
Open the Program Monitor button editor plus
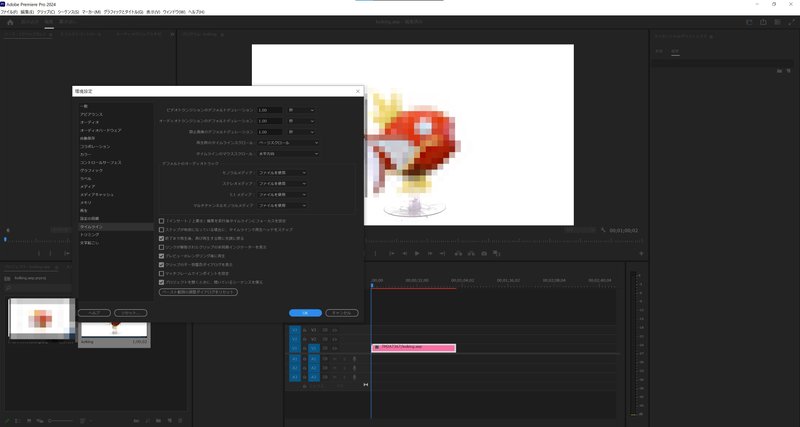click(641, 254)
